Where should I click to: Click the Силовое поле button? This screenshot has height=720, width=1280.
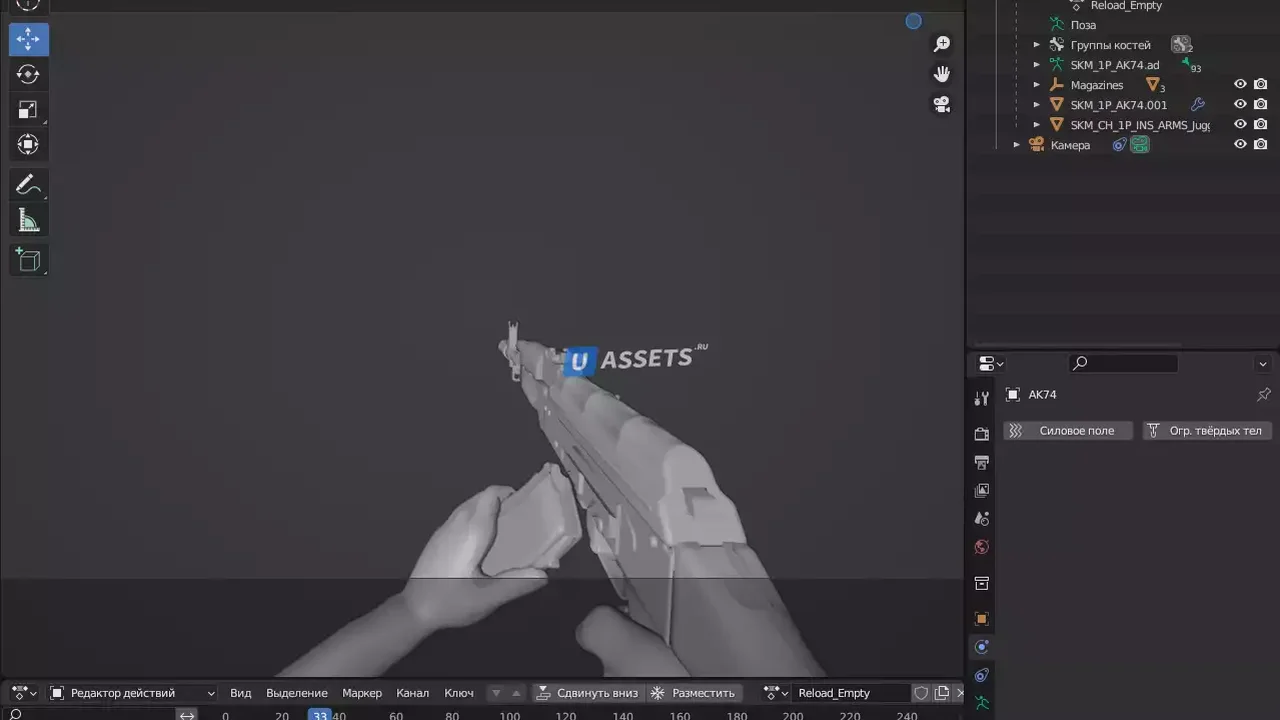coord(1067,430)
